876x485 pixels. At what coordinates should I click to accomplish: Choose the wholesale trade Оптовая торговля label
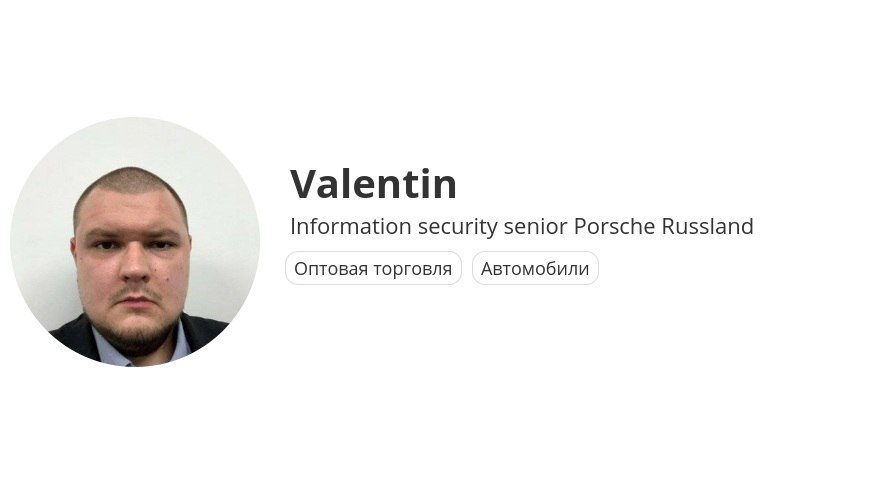click(x=373, y=268)
